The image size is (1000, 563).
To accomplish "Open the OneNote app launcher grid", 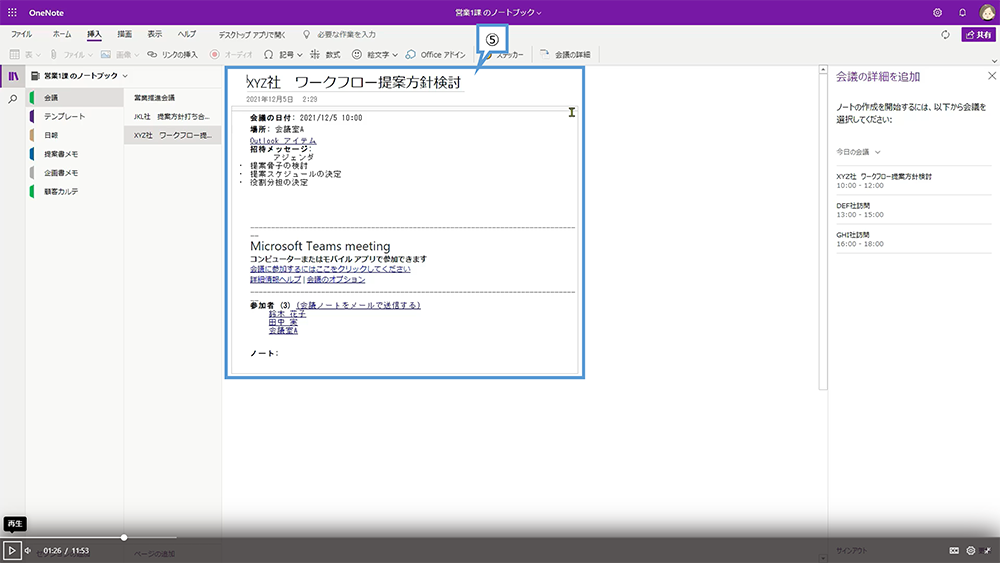I will (12, 12).
